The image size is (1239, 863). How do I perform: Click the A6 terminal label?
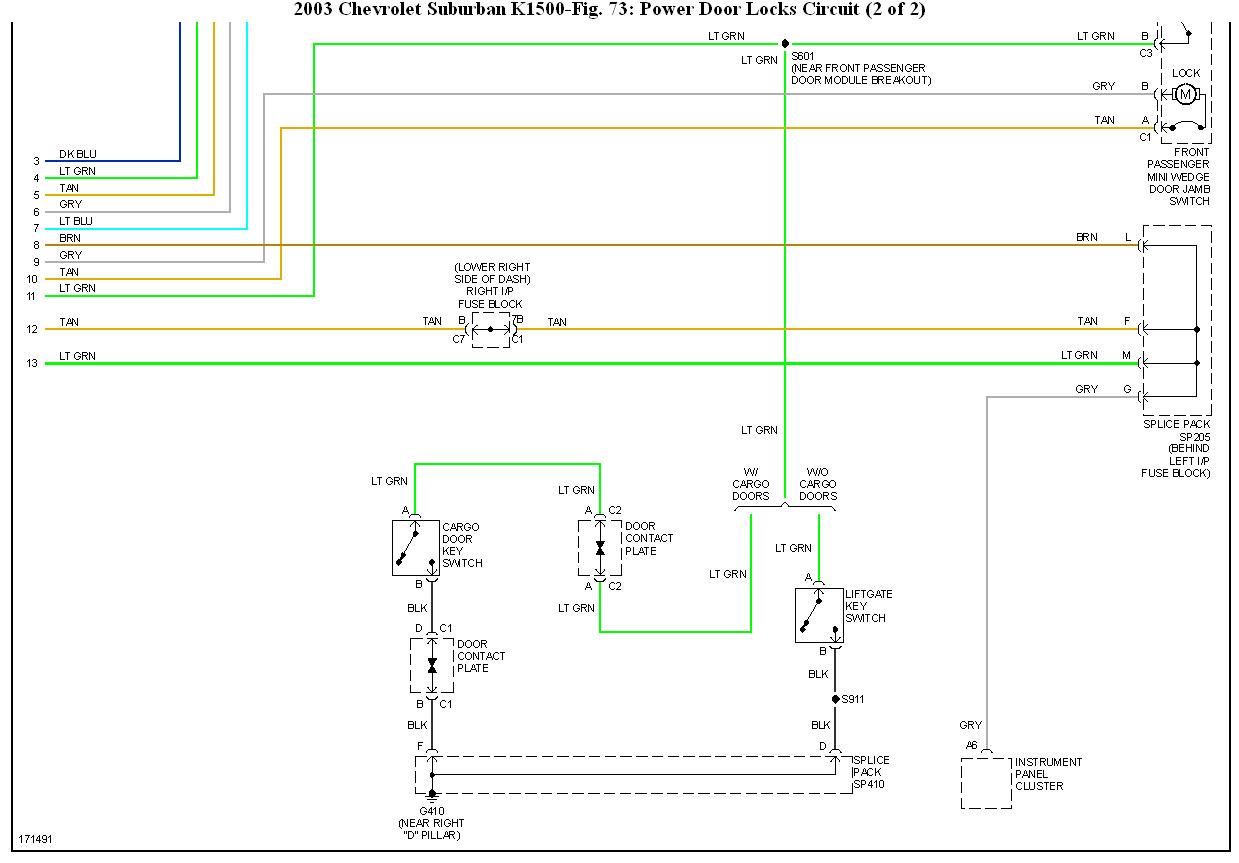pos(971,745)
